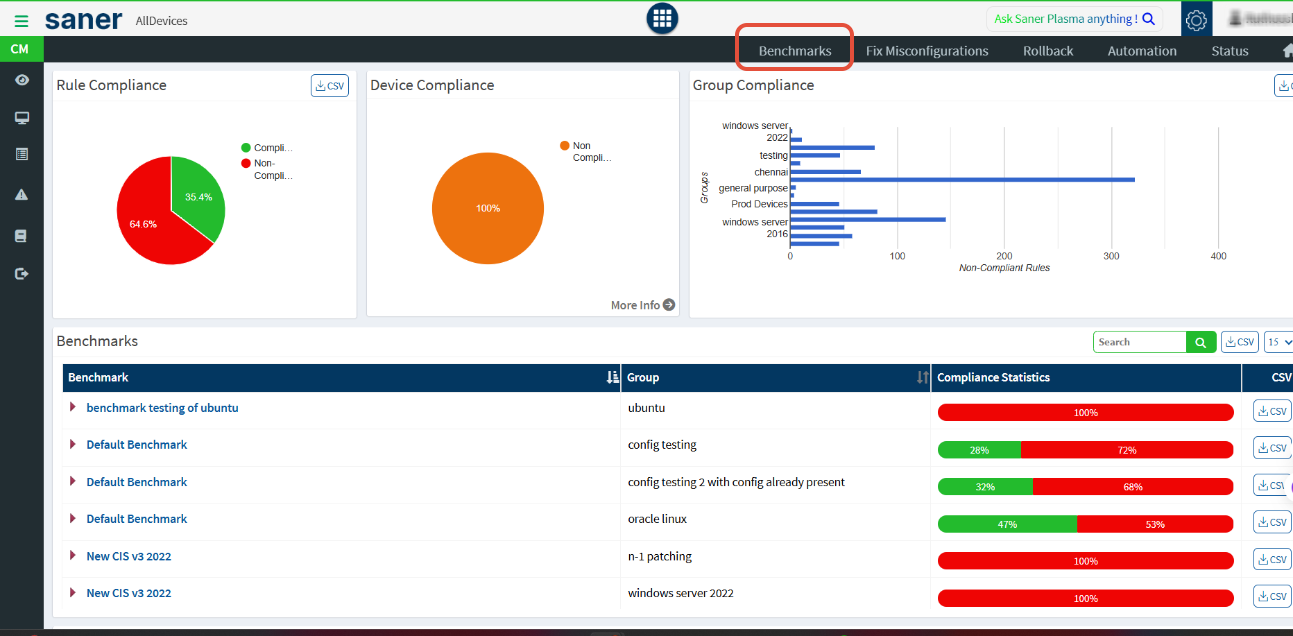Click the More Info arrow in Device Compliance
Screen dimensions: 1293x636
coord(668,305)
